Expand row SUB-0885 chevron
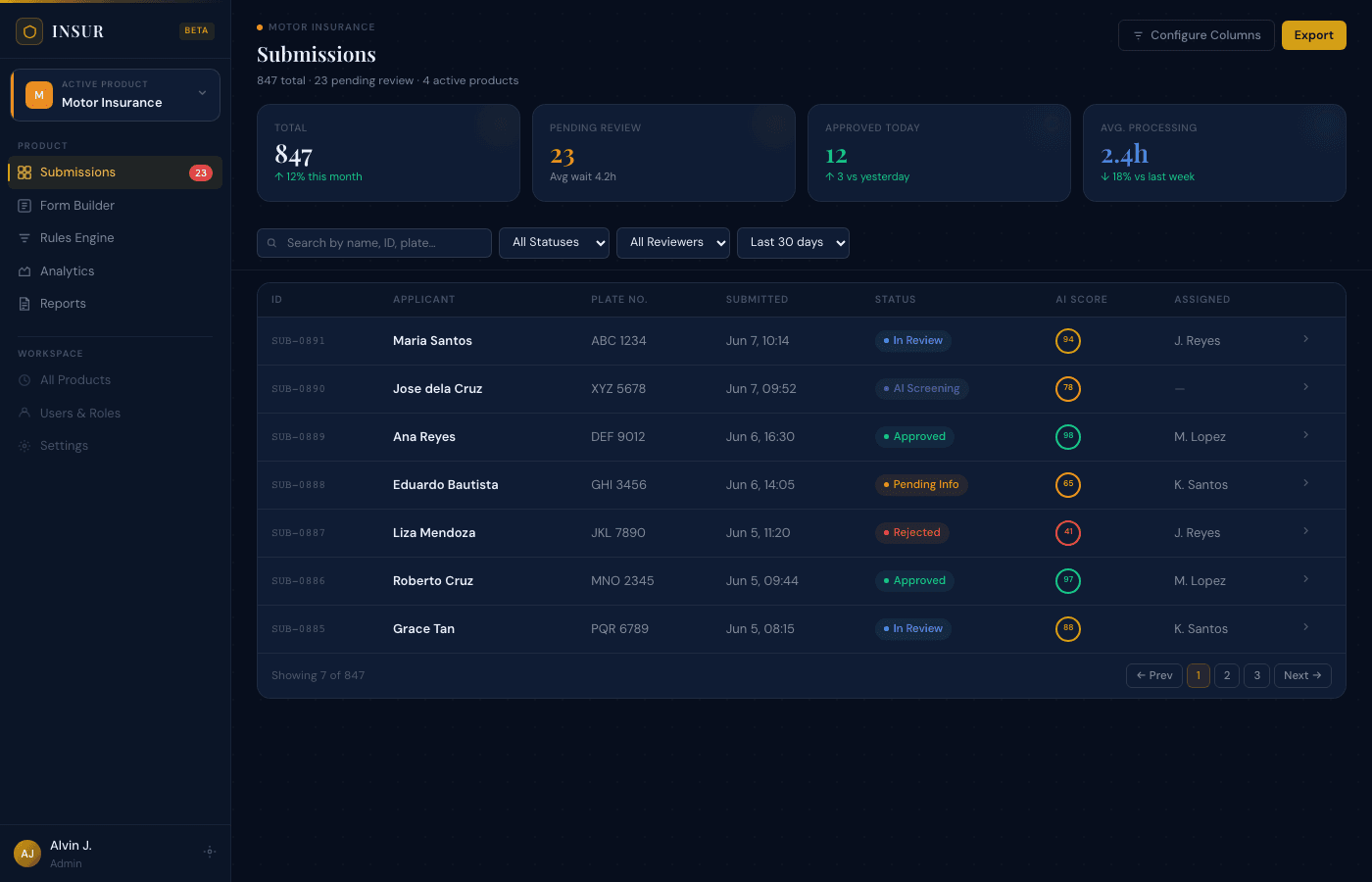This screenshot has height=882, width=1372. pos(1305,627)
